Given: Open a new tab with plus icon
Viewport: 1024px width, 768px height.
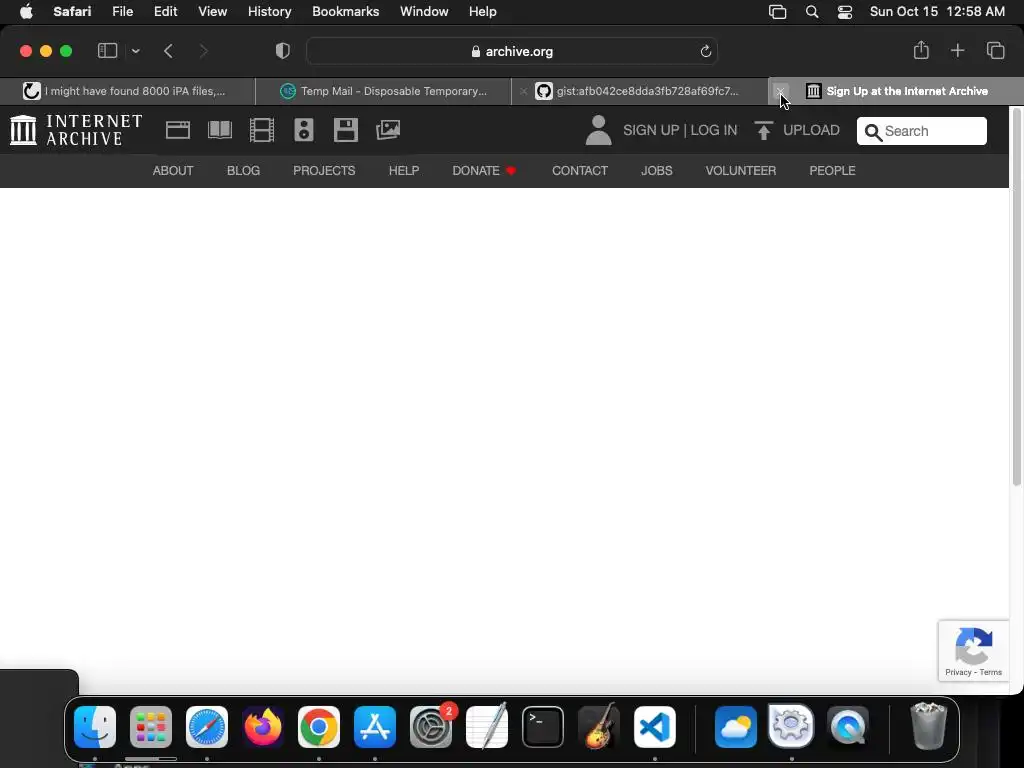Looking at the screenshot, I should click(957, 50).
